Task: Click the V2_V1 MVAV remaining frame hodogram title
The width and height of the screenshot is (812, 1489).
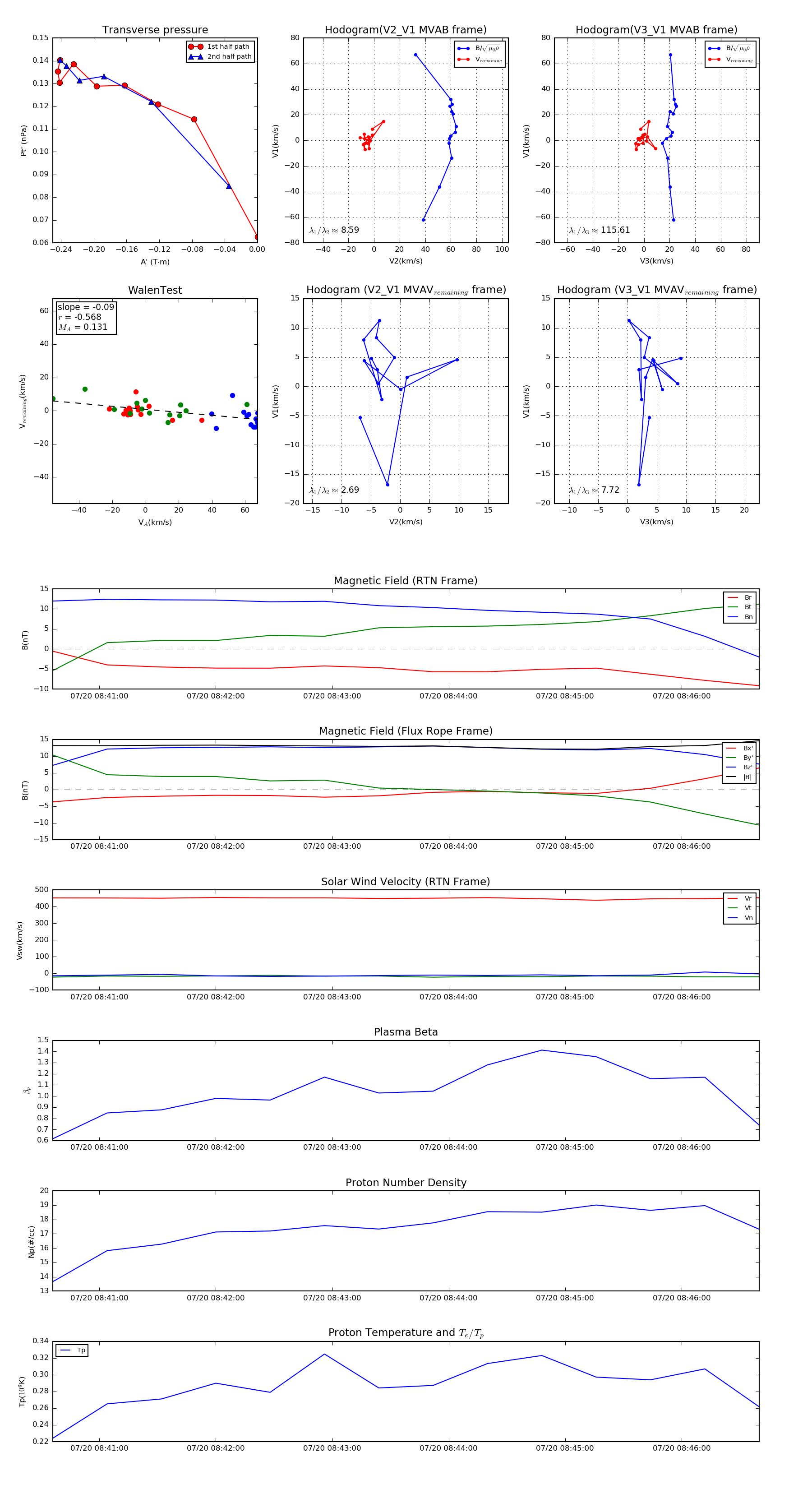Action: tap(406, 290)
